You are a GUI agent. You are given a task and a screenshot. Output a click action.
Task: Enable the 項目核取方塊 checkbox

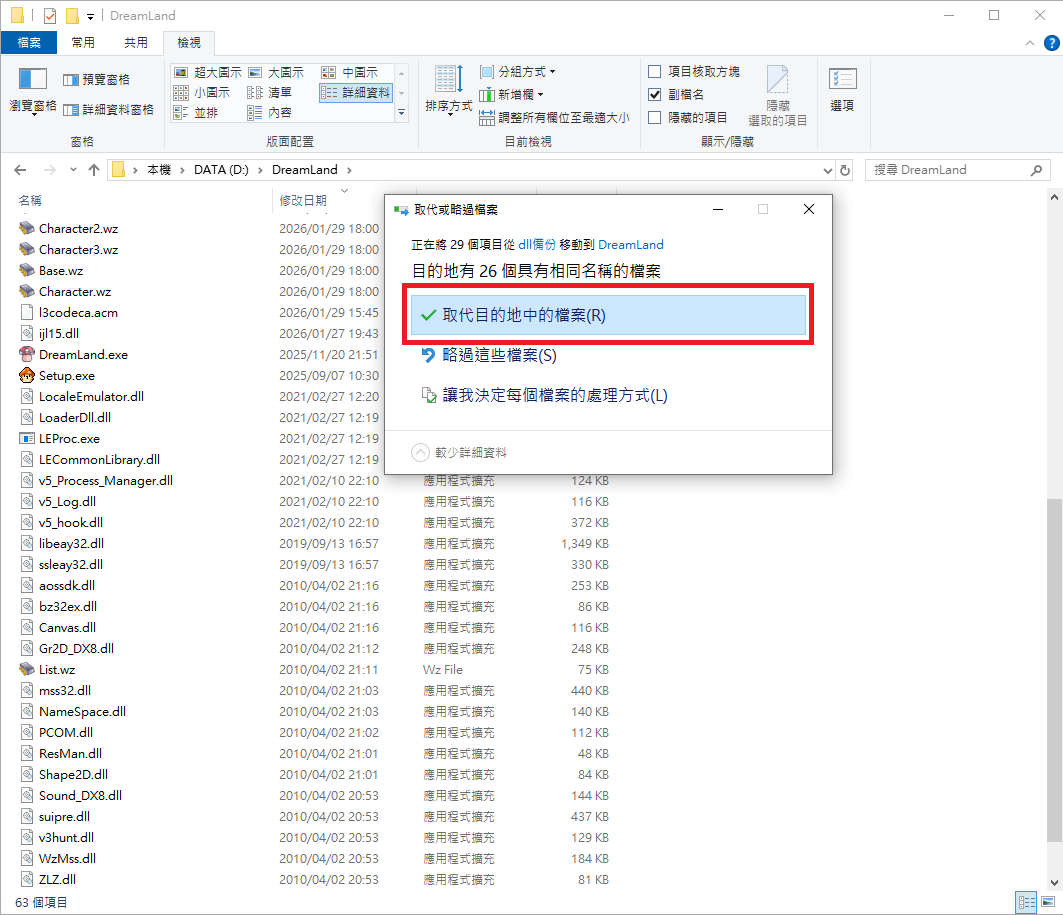click(655, 72)
